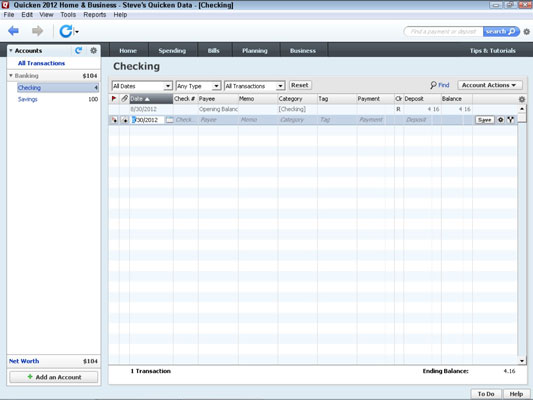The height and width of the screenshot is (400, 533).
Task: Open All Transactions in the sidebar
Action: [41, 63]
